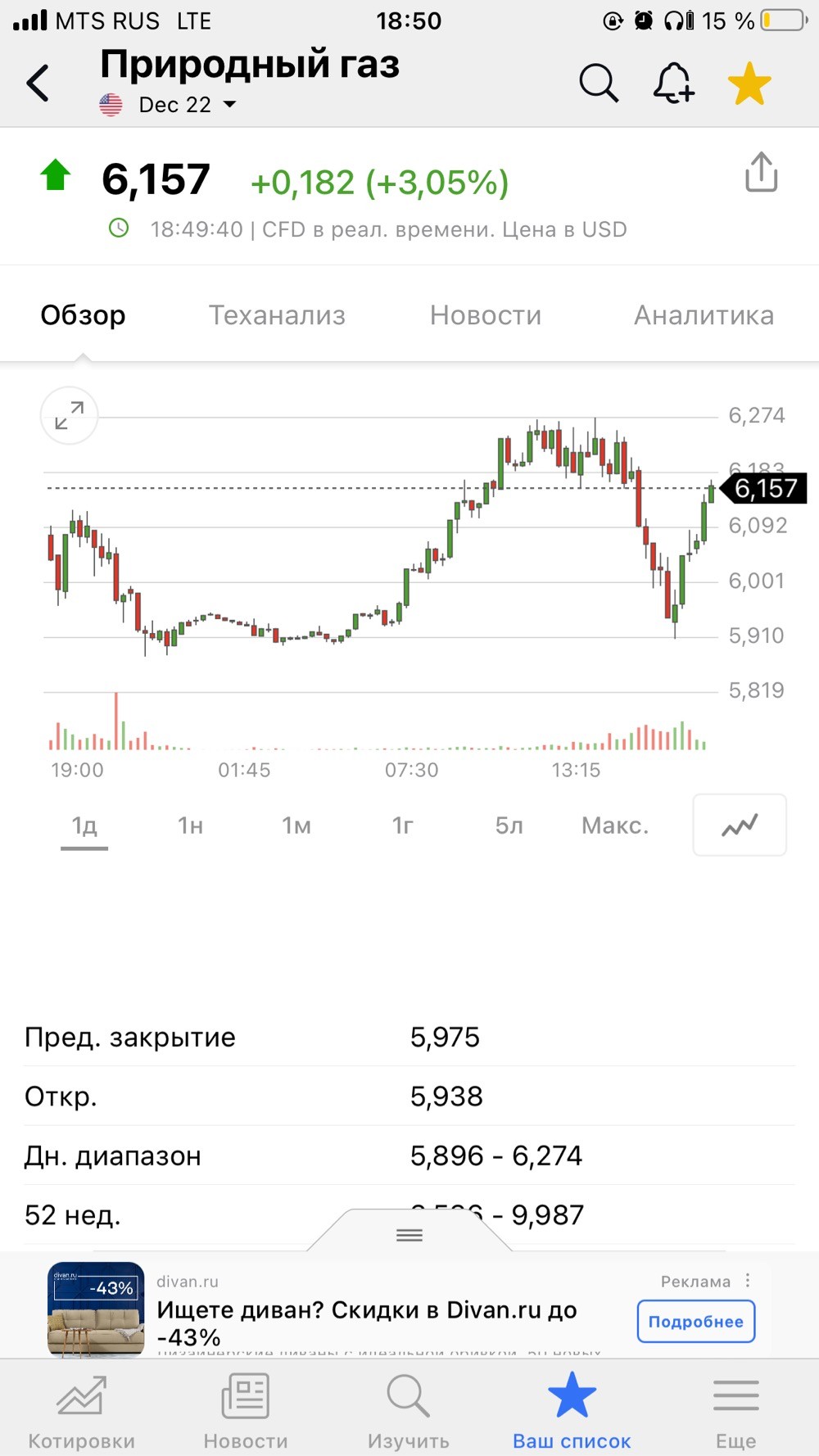Add a price alert via bell icon

coord(673,83)
